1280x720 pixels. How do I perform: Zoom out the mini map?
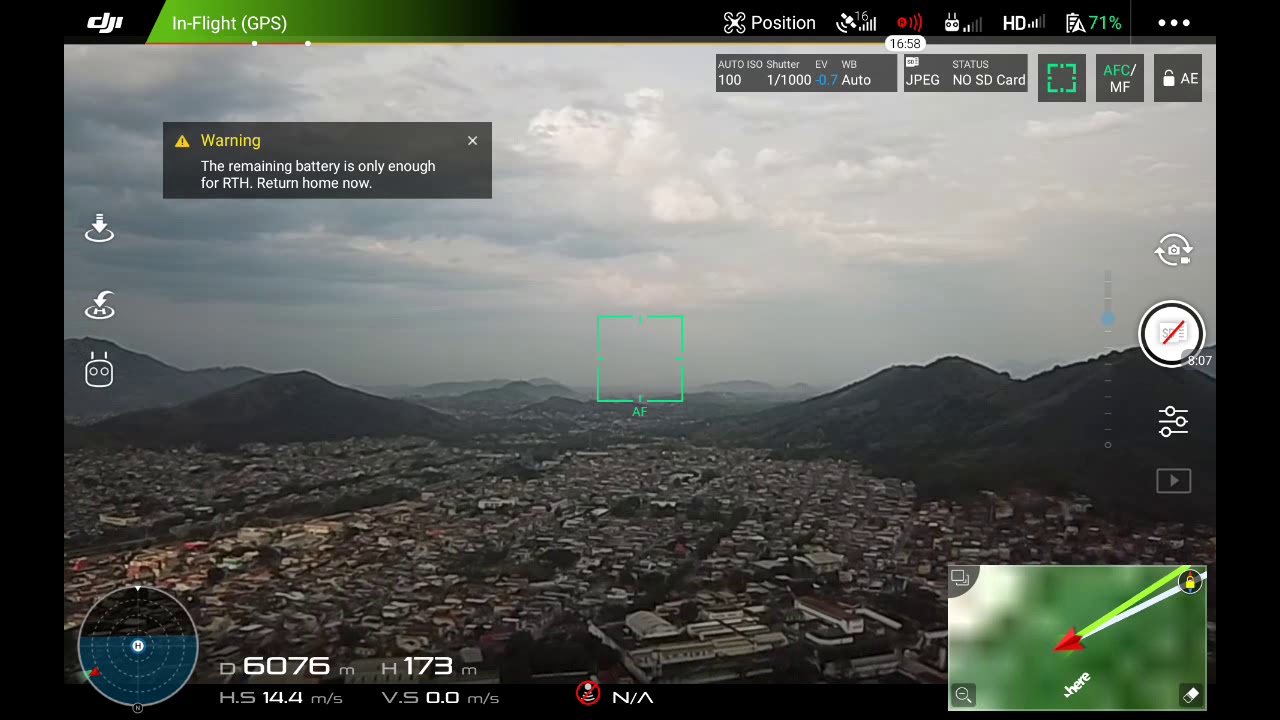tap(963, 695)
